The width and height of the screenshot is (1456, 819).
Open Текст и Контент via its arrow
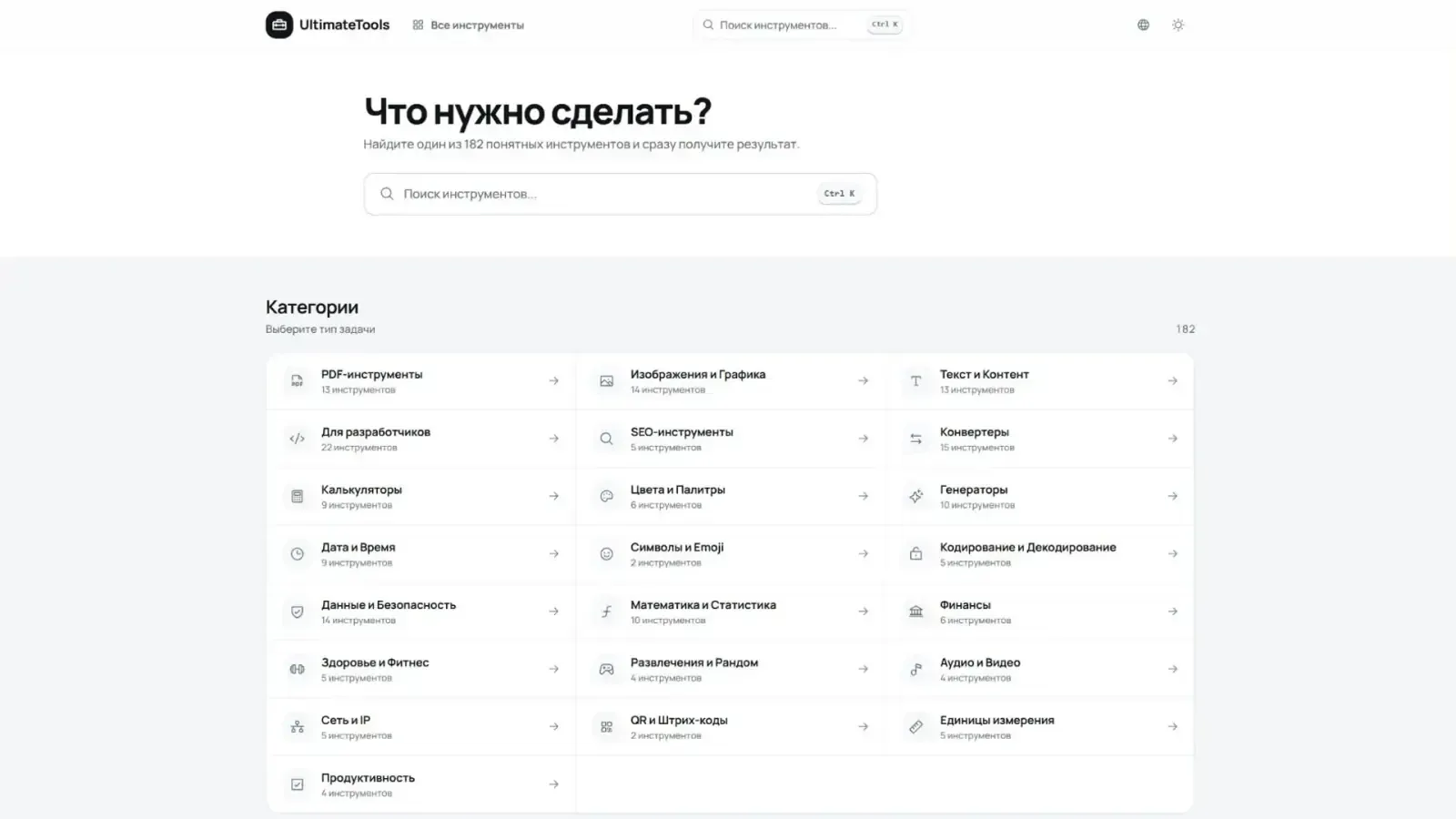[1172, 381]
